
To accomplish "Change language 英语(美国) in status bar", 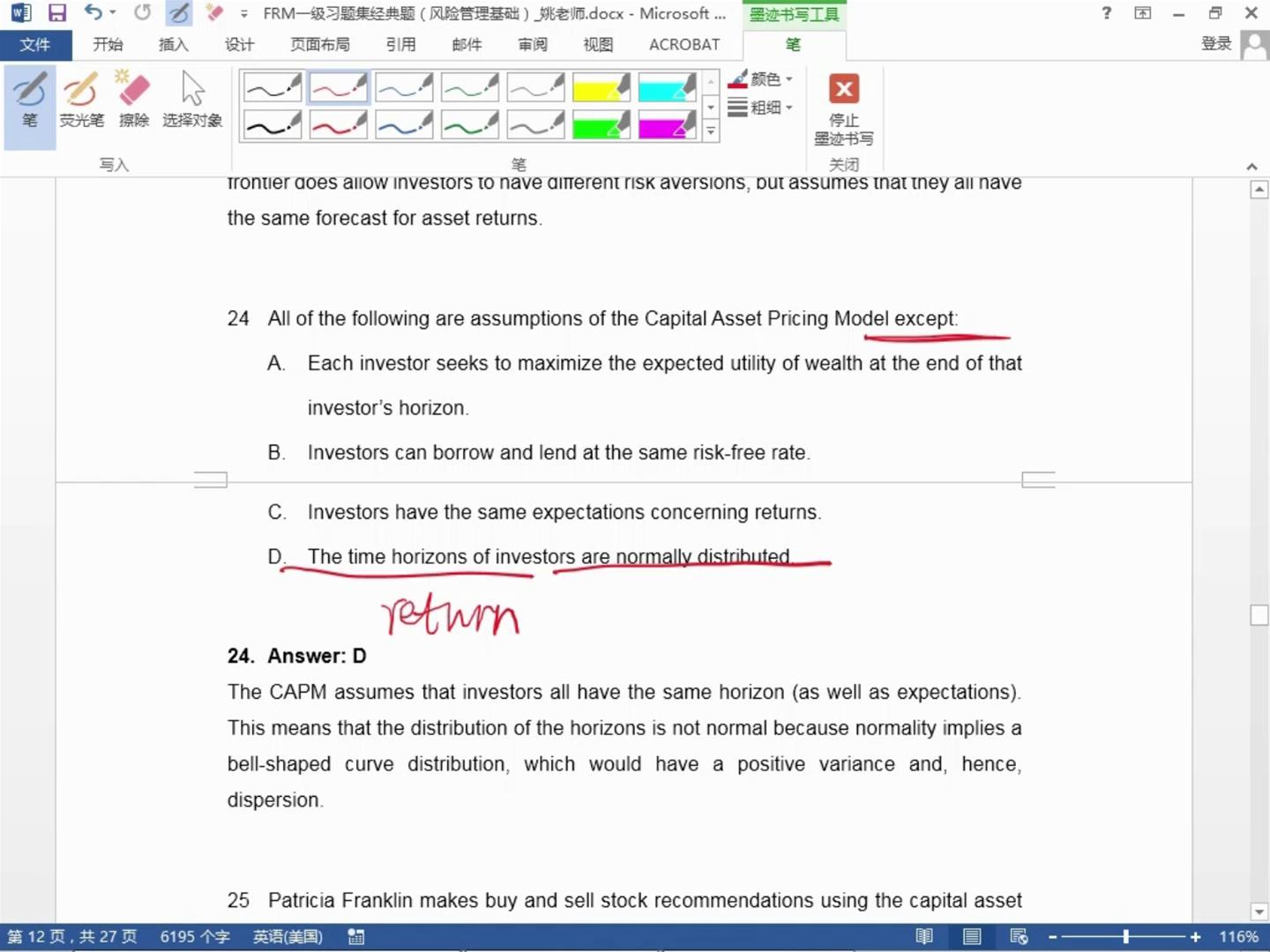I will (x=288, y=937).
